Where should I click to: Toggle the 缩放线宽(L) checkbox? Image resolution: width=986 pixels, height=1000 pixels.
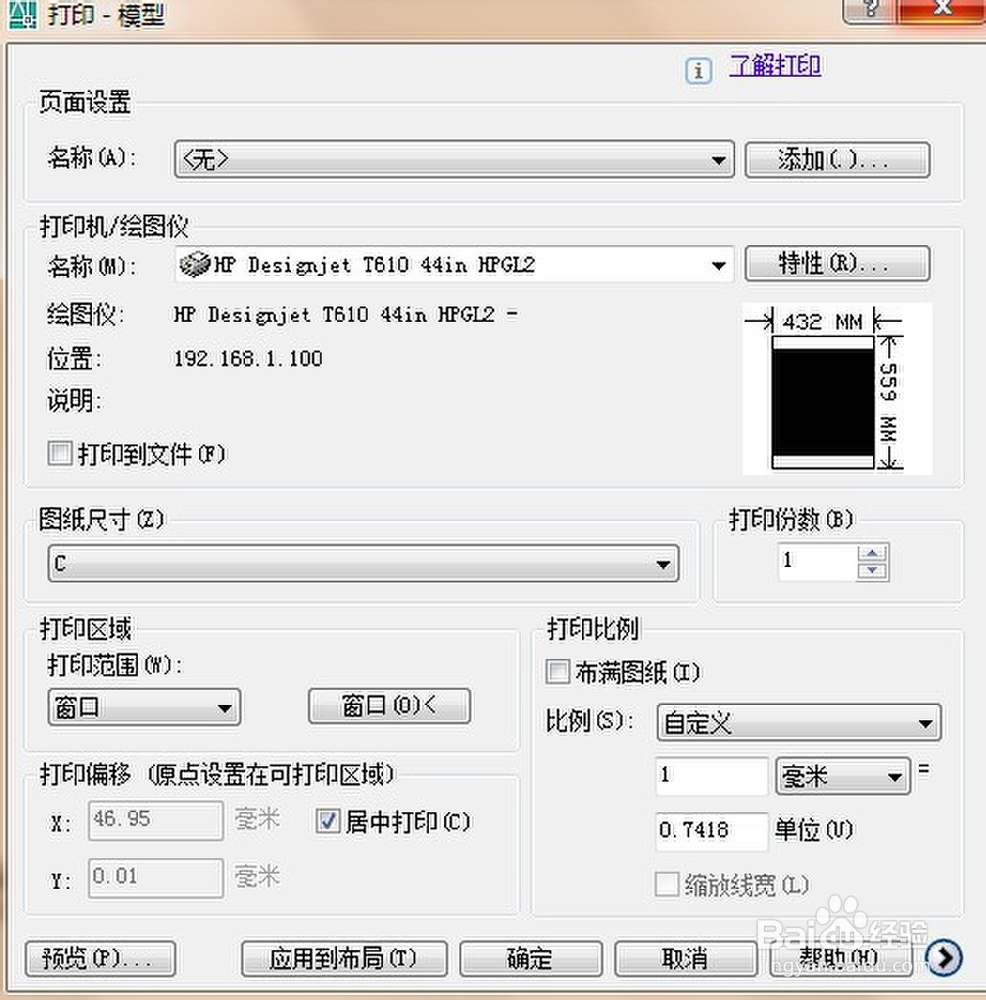click(667, 885)
